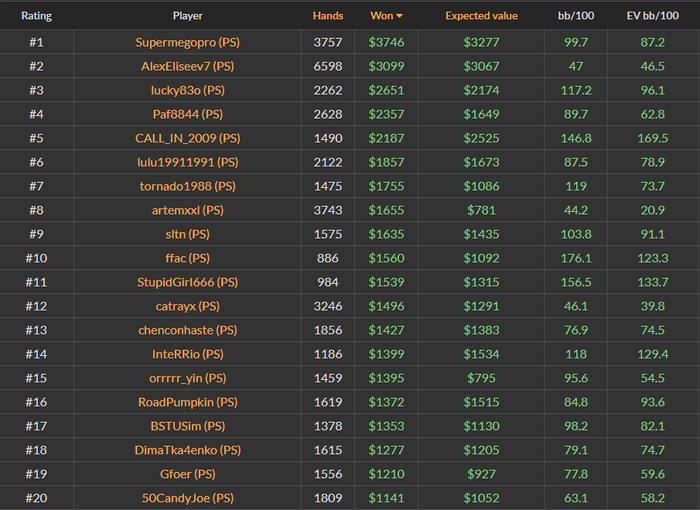The width and height of the screenshot is (700, 510).
Task: Select player lucky83o
Action: point(187,90)
